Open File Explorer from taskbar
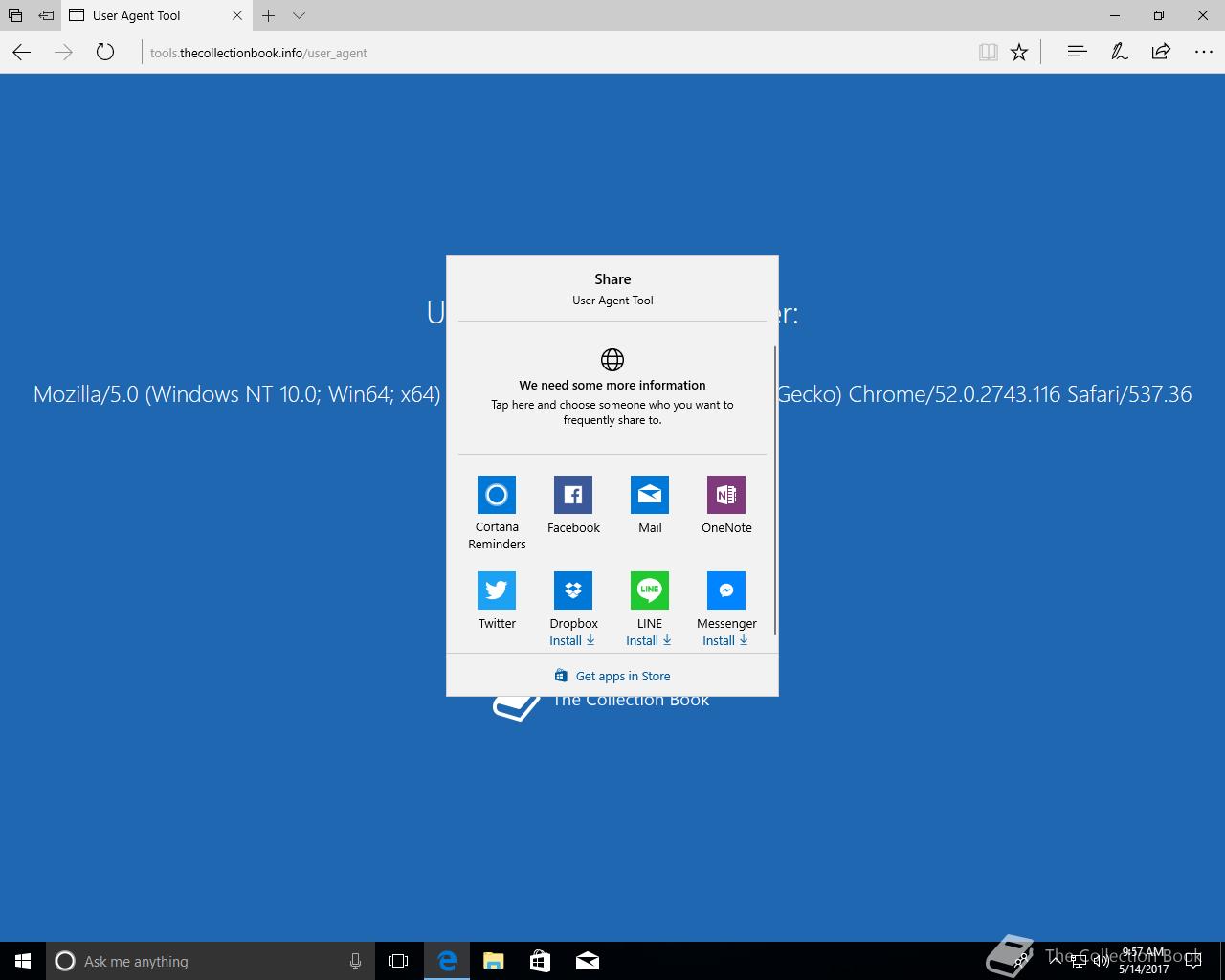This screenshot has height=980, width=1225. tap(493, 961)
